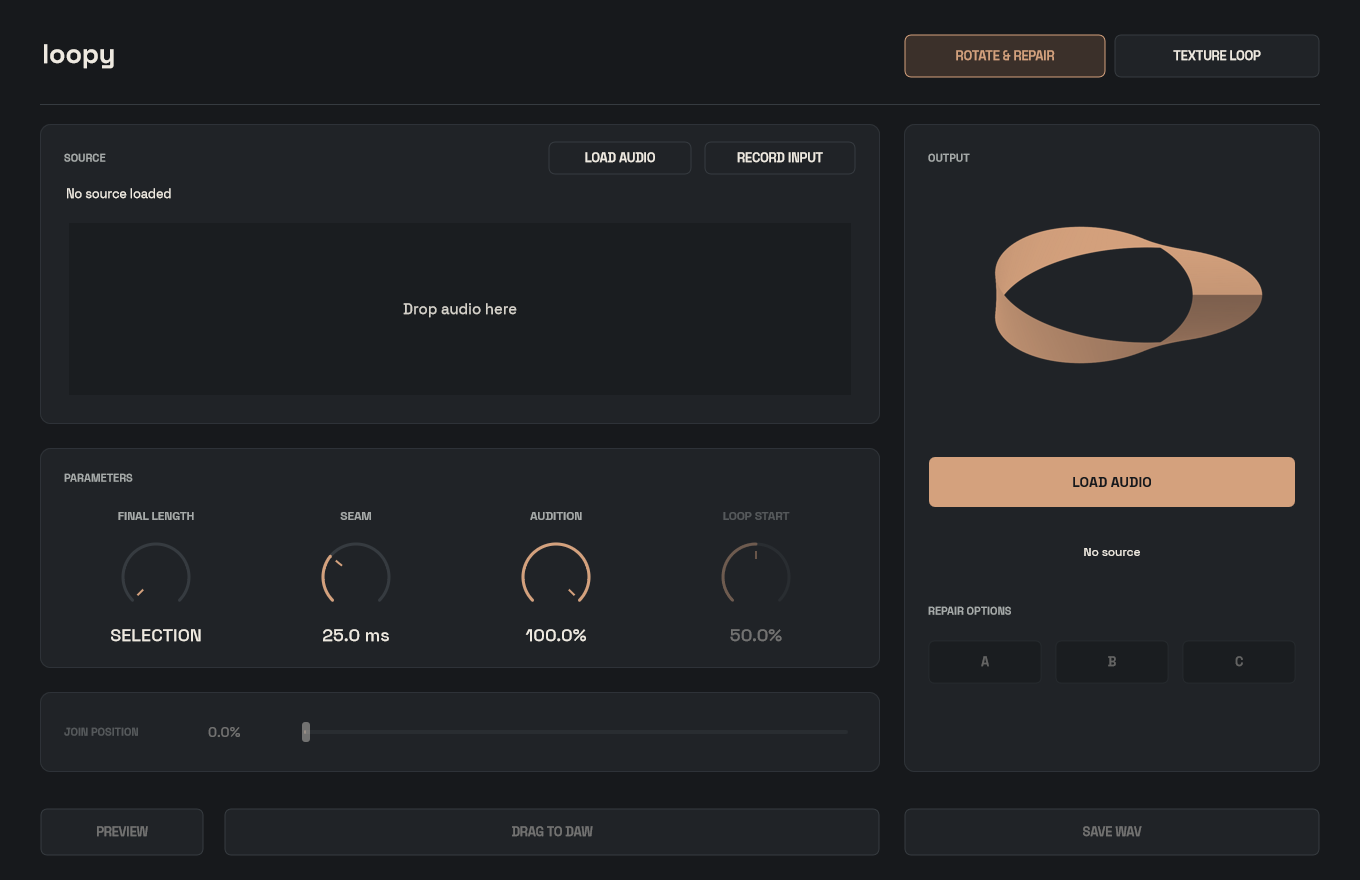1360x880 pixels.
Task: Click the Join Position slider handle
Action: [306, 732]
